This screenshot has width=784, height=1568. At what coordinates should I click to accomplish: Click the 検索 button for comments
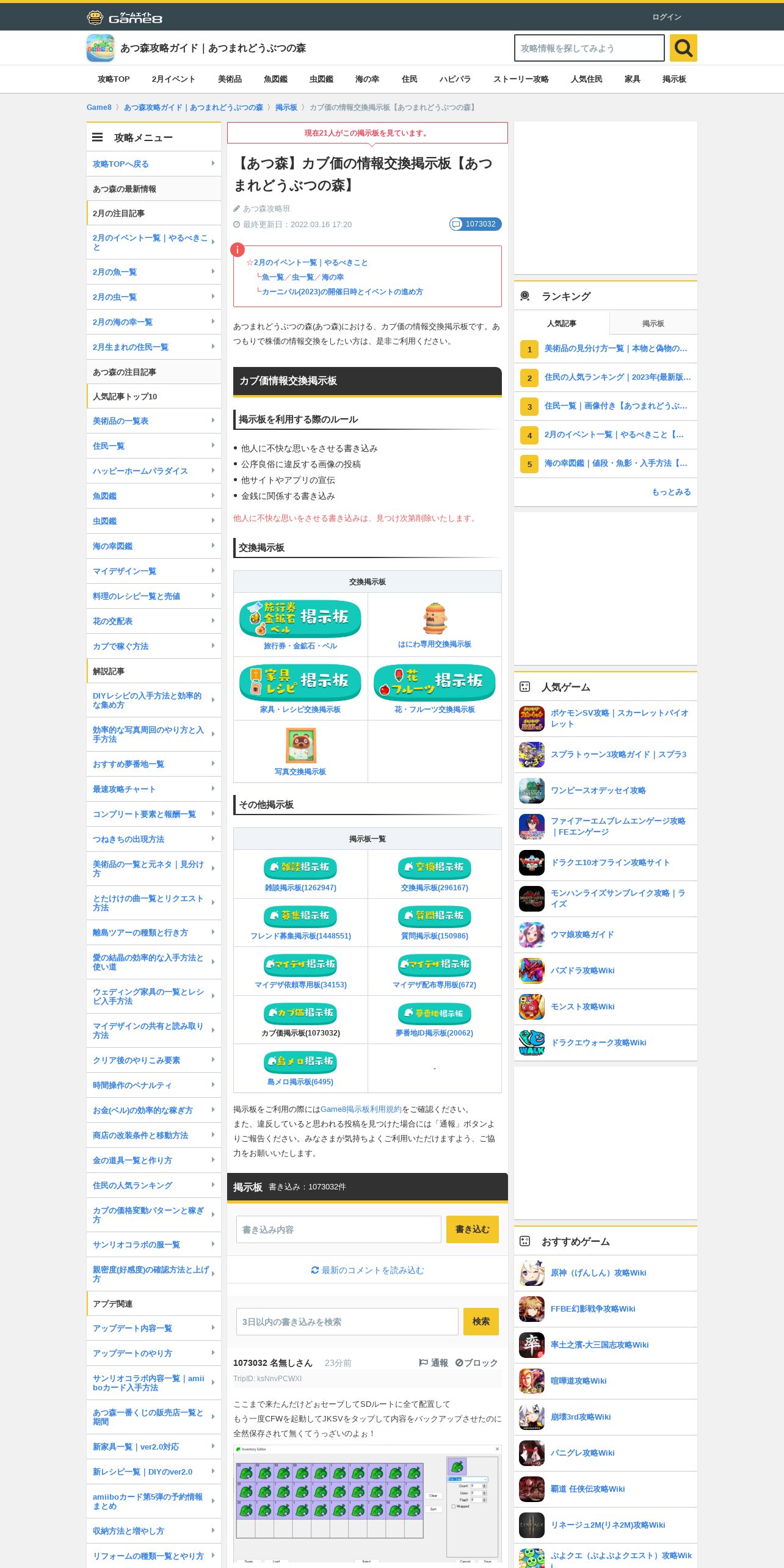click(481, 1321)
